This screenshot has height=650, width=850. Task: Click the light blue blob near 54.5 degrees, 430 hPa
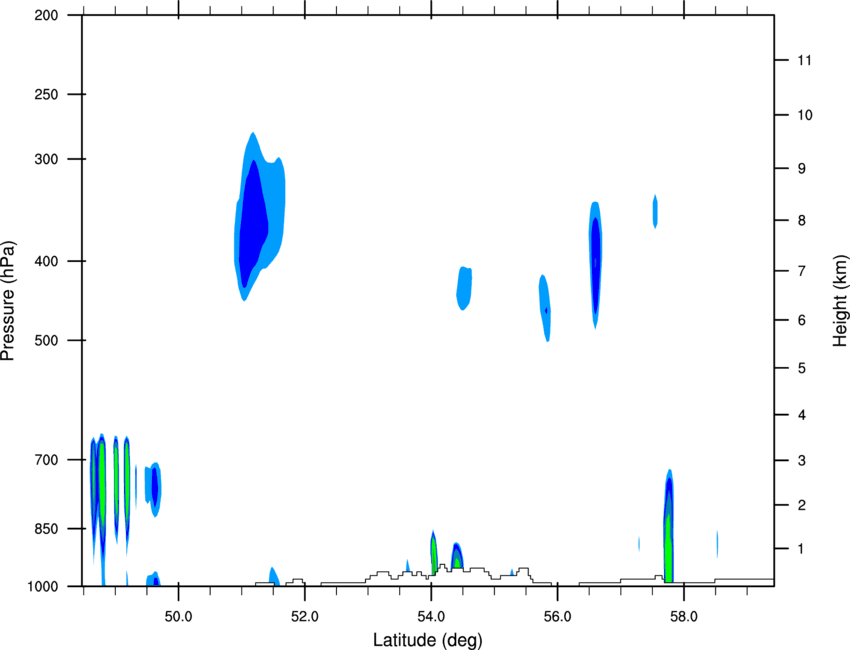pos(464,288)
